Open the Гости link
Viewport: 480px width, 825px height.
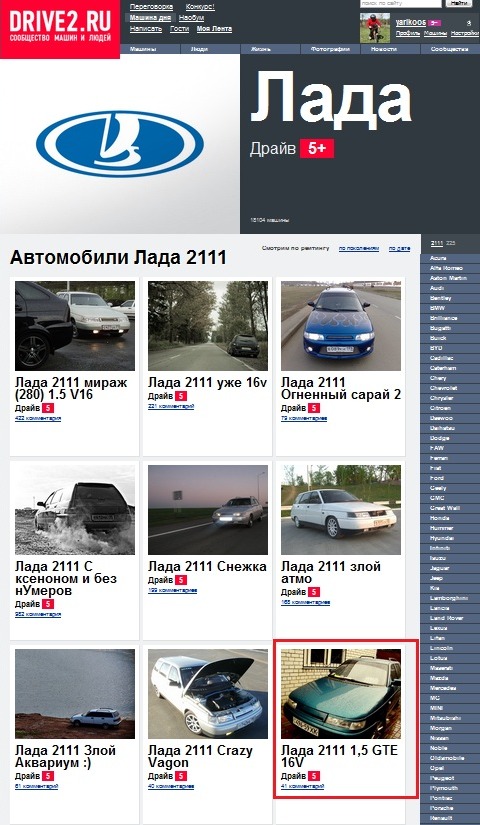179,29
